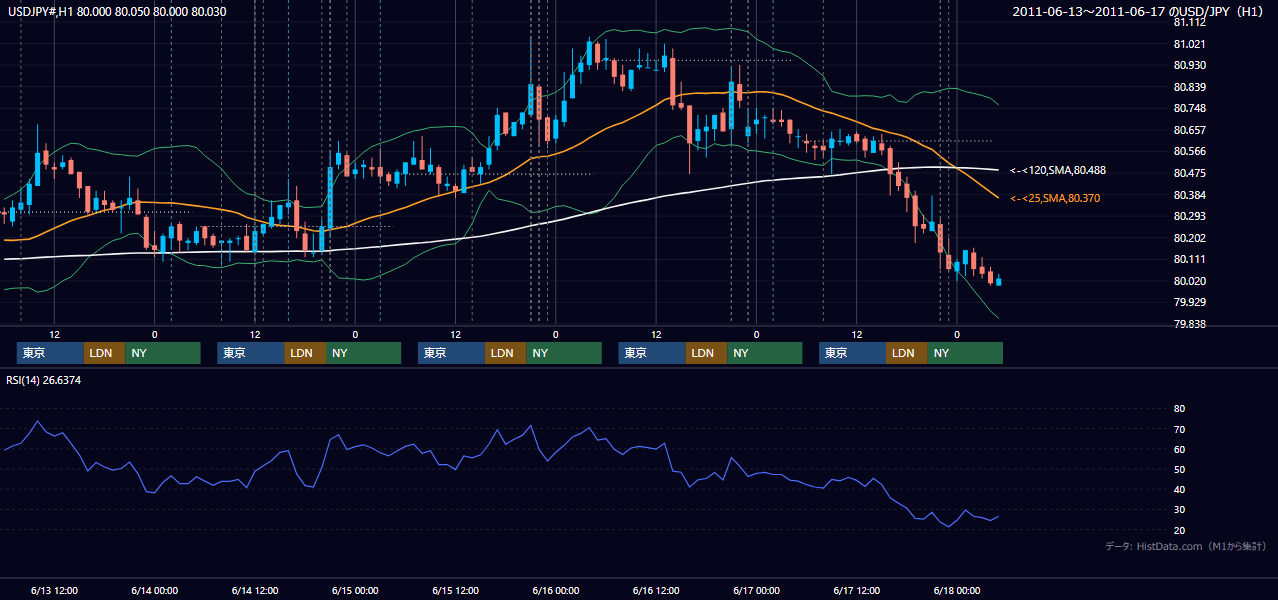Click the 80.111 price axis value
The width and height of the screenshot is (1278, 600).
[1188, 259]
